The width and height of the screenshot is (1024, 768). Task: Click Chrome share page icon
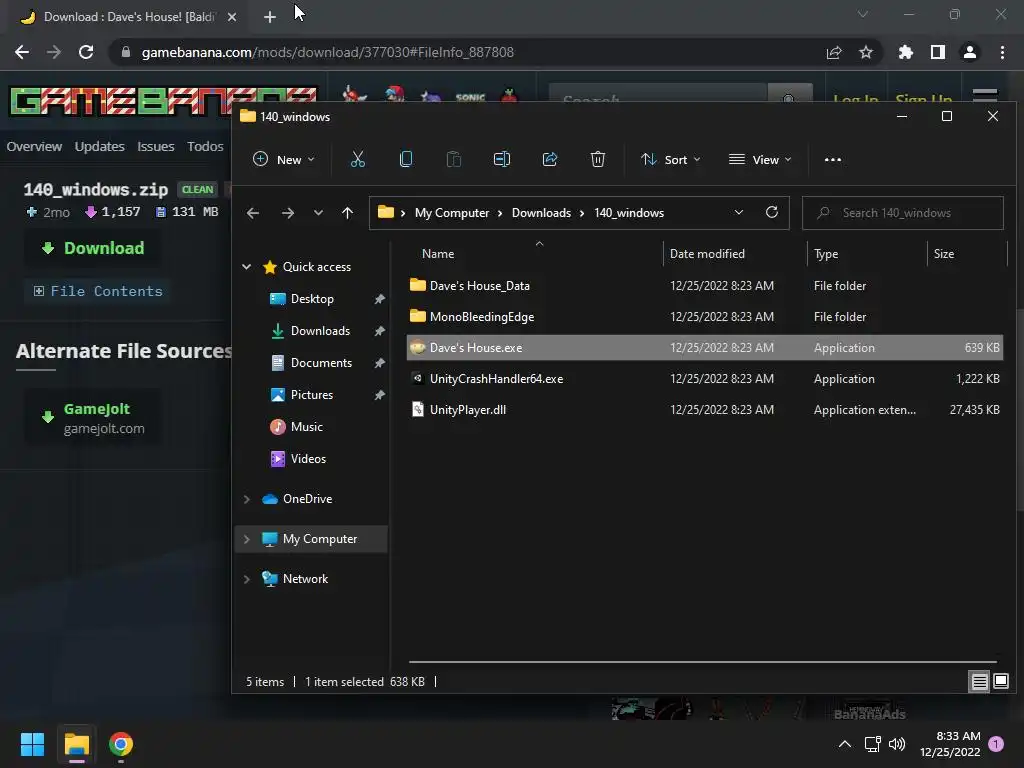pyautogui.click(x=834, y=52)
